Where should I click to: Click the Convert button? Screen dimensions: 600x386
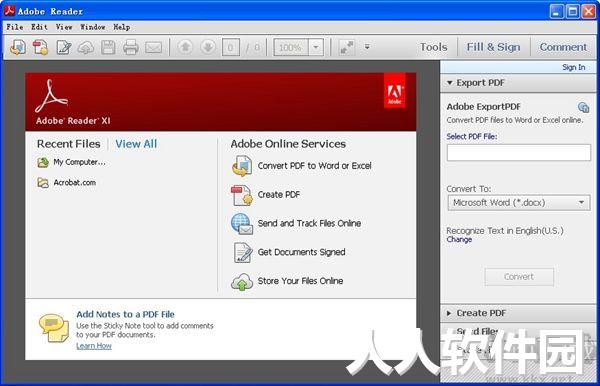(x=519, y=277)
